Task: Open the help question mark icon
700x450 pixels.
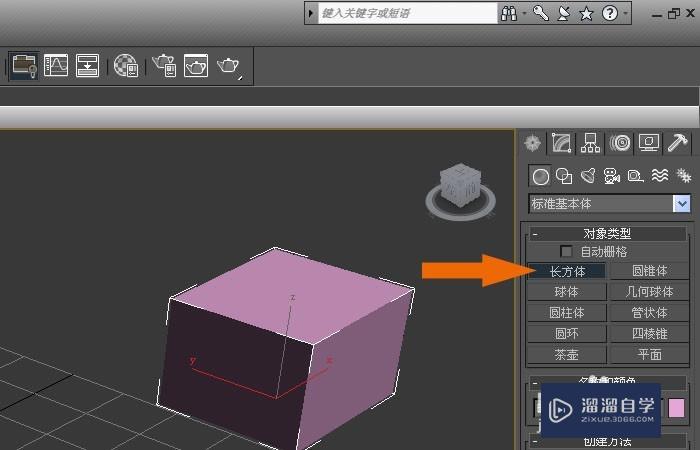Action: click(609, 13)
